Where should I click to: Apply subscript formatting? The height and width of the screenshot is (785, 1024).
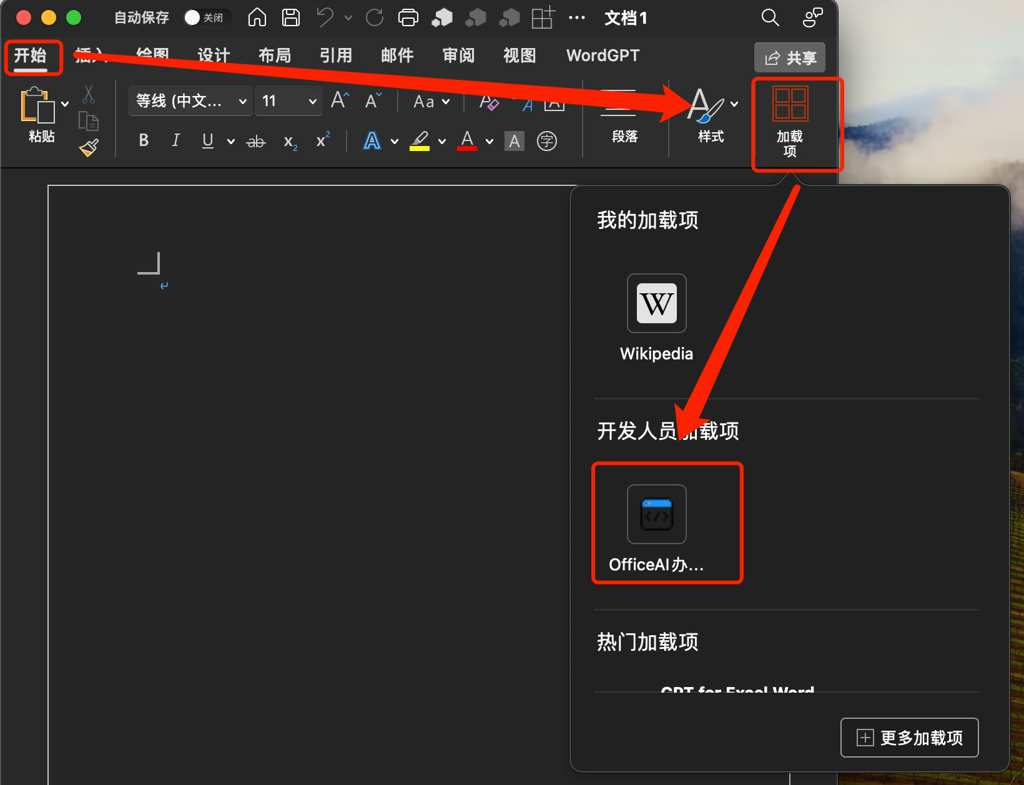coord(291,142)
